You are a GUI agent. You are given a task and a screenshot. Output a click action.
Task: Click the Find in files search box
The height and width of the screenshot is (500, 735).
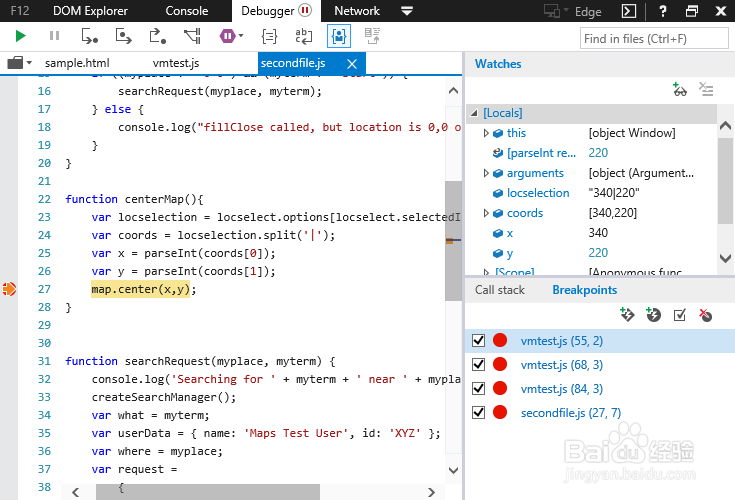point(654,38)
